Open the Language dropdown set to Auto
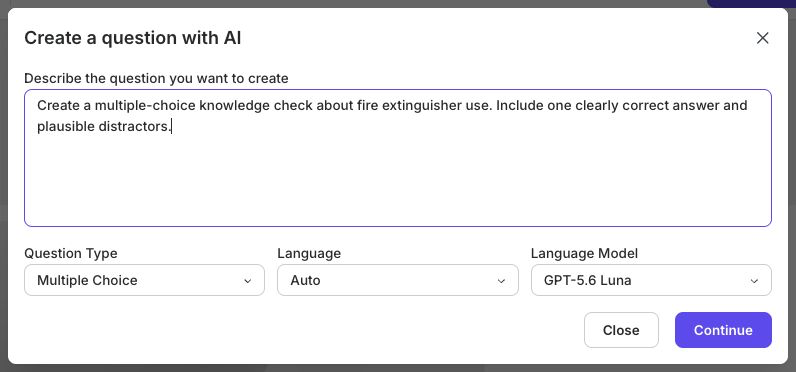The image size is (796, 372). (397, 280)
